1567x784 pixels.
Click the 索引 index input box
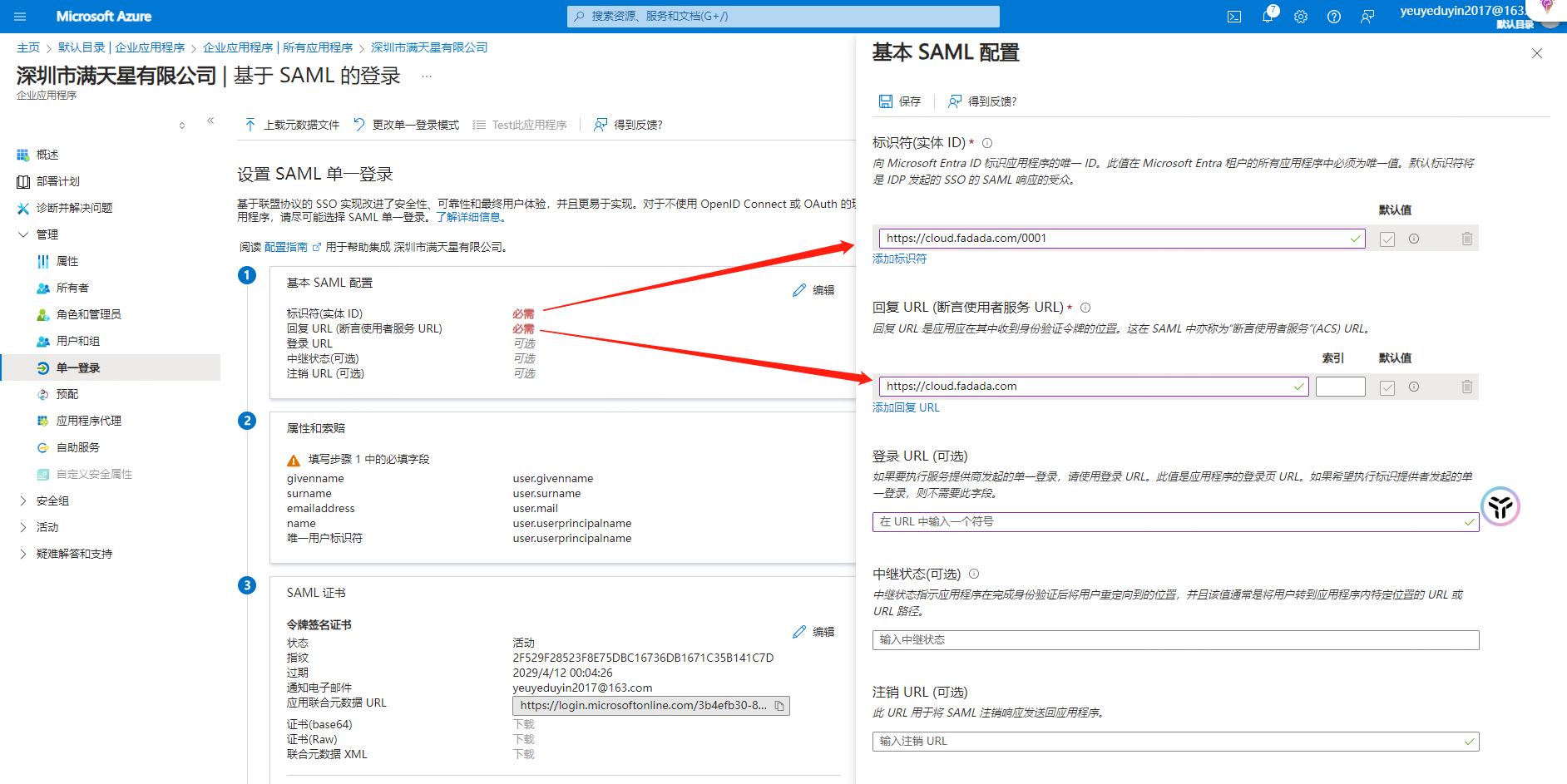[x=1341, y=387]
